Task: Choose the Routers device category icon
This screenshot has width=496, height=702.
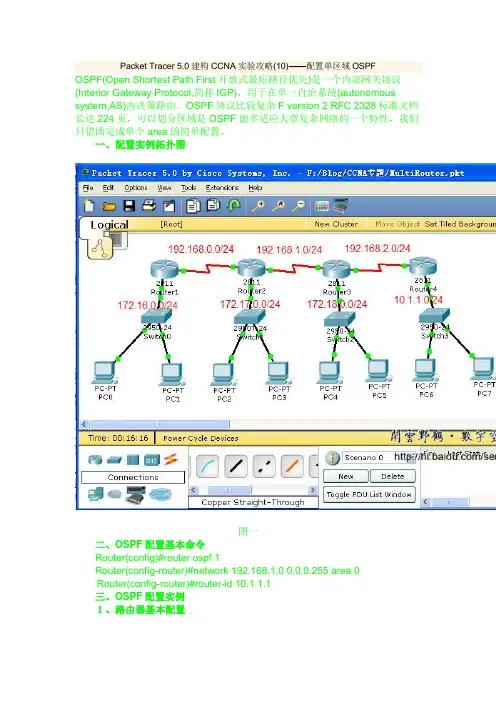Action: tap(95, 459)
